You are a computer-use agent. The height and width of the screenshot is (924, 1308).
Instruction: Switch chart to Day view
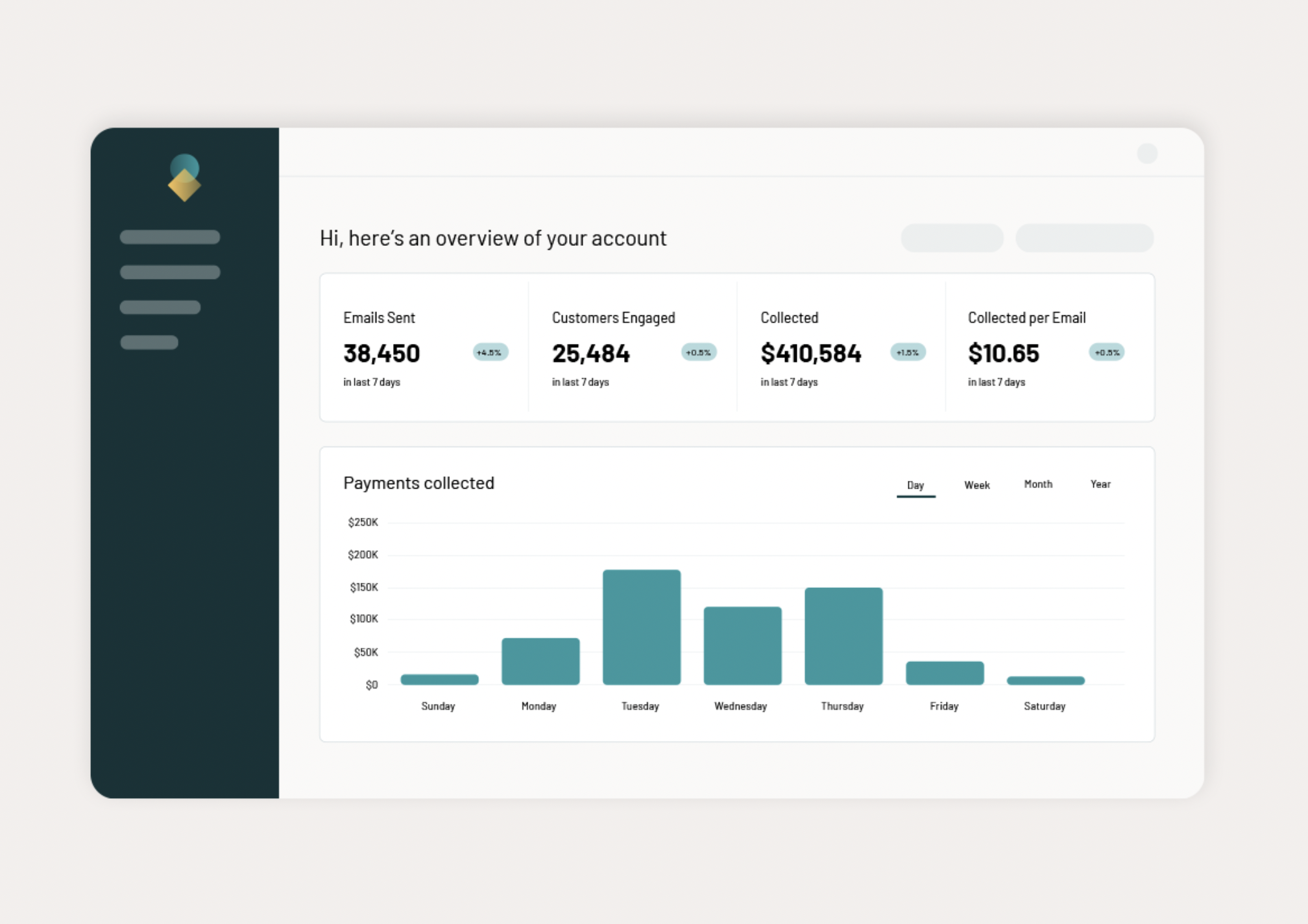point(915,485)
